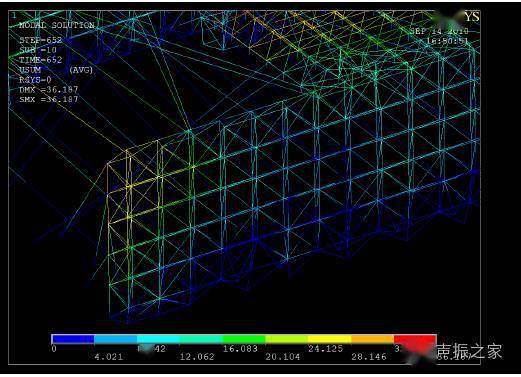Click the TIME=652 label
The image size is (521, 377).
point(41,60)
